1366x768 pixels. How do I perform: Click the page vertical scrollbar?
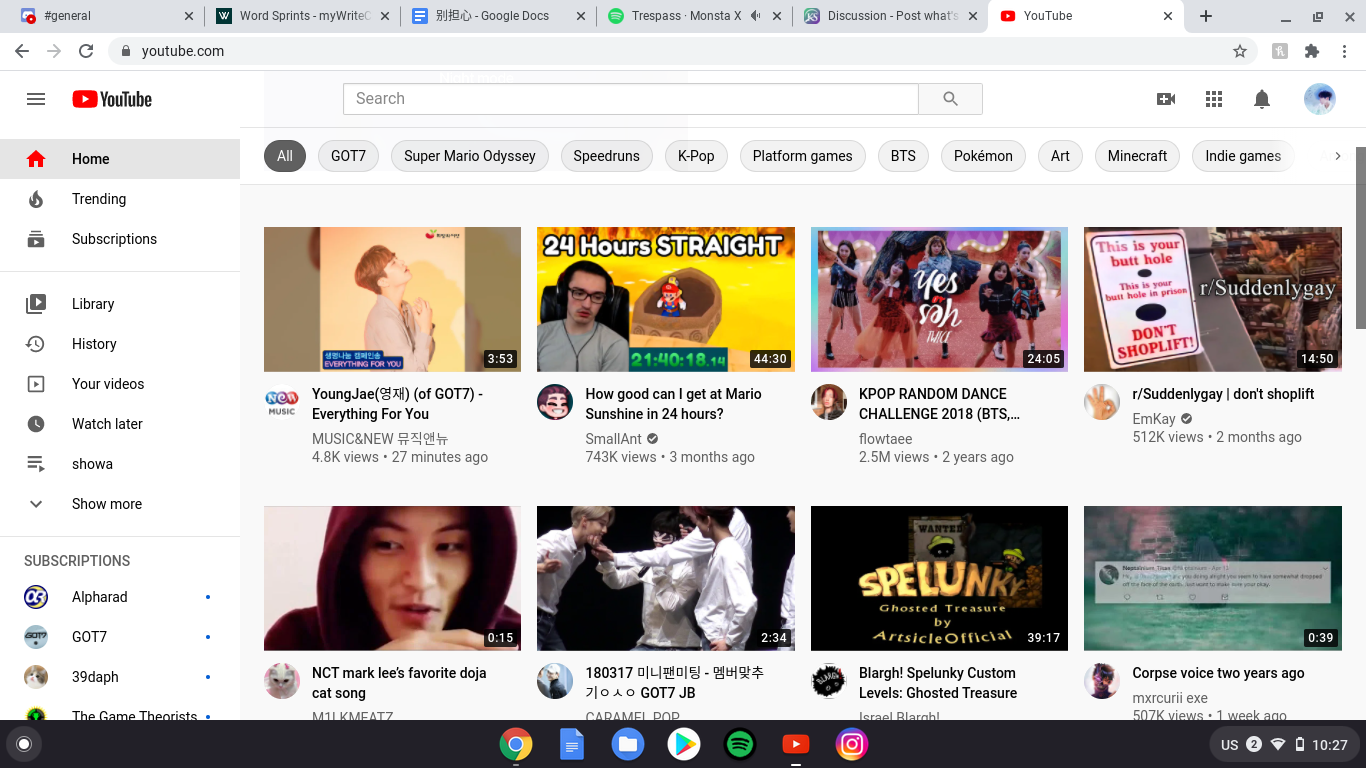(1360, 238)
